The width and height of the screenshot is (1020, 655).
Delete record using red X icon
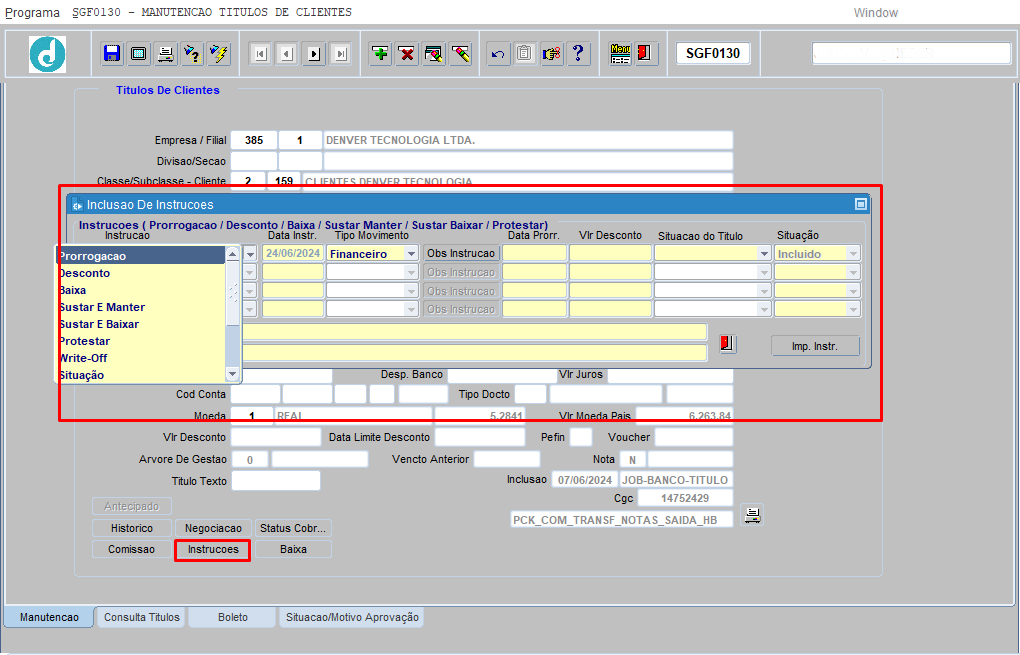coord(407,53)
